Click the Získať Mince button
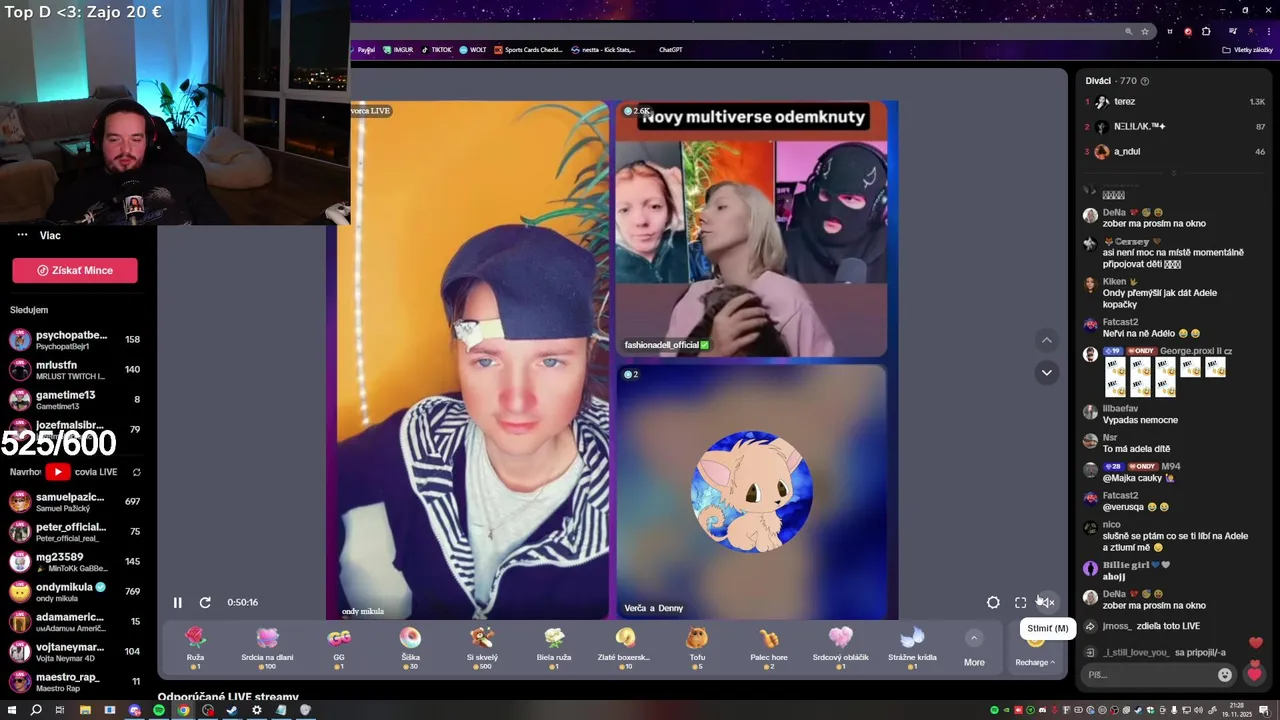This screenshot has height=720, width=1280. pos(75,270)
